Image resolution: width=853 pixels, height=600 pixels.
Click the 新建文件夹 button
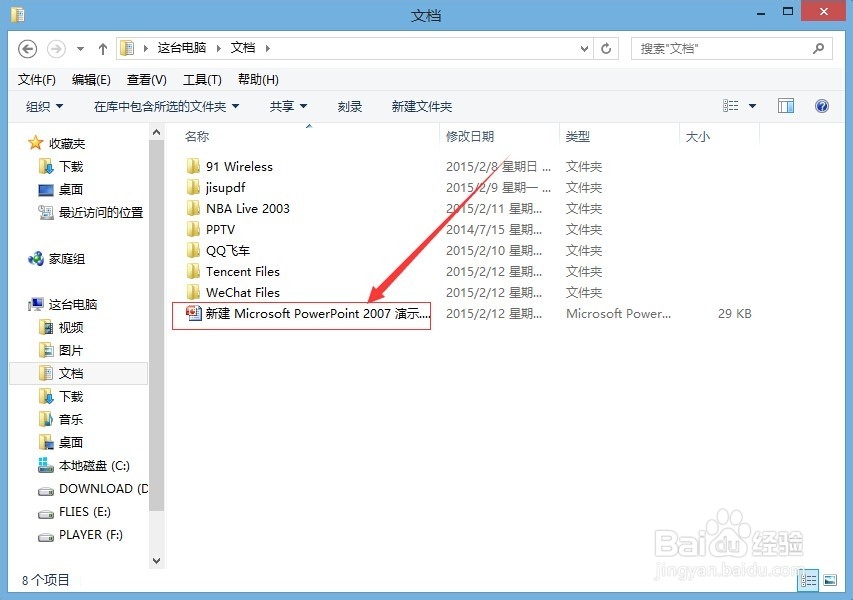coord(422,107)
